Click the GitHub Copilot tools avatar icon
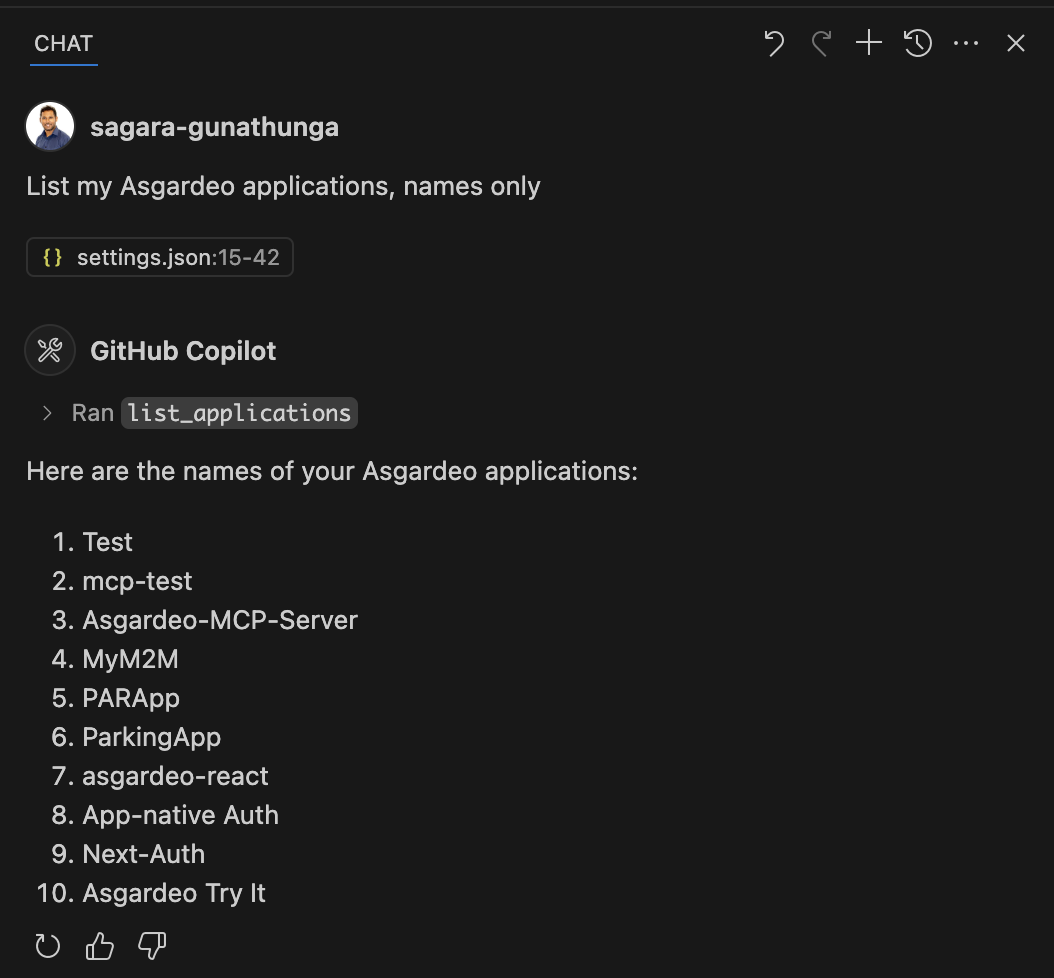1054x978 pixels. 50,350
